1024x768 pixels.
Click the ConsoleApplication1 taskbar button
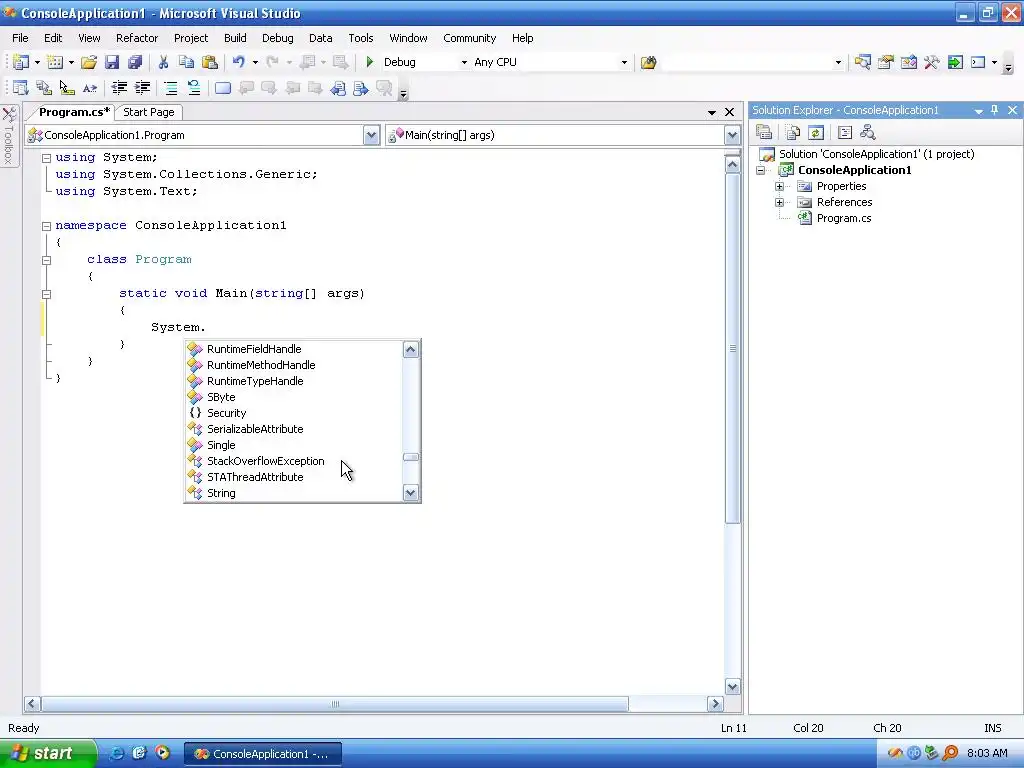click(262, 754)
